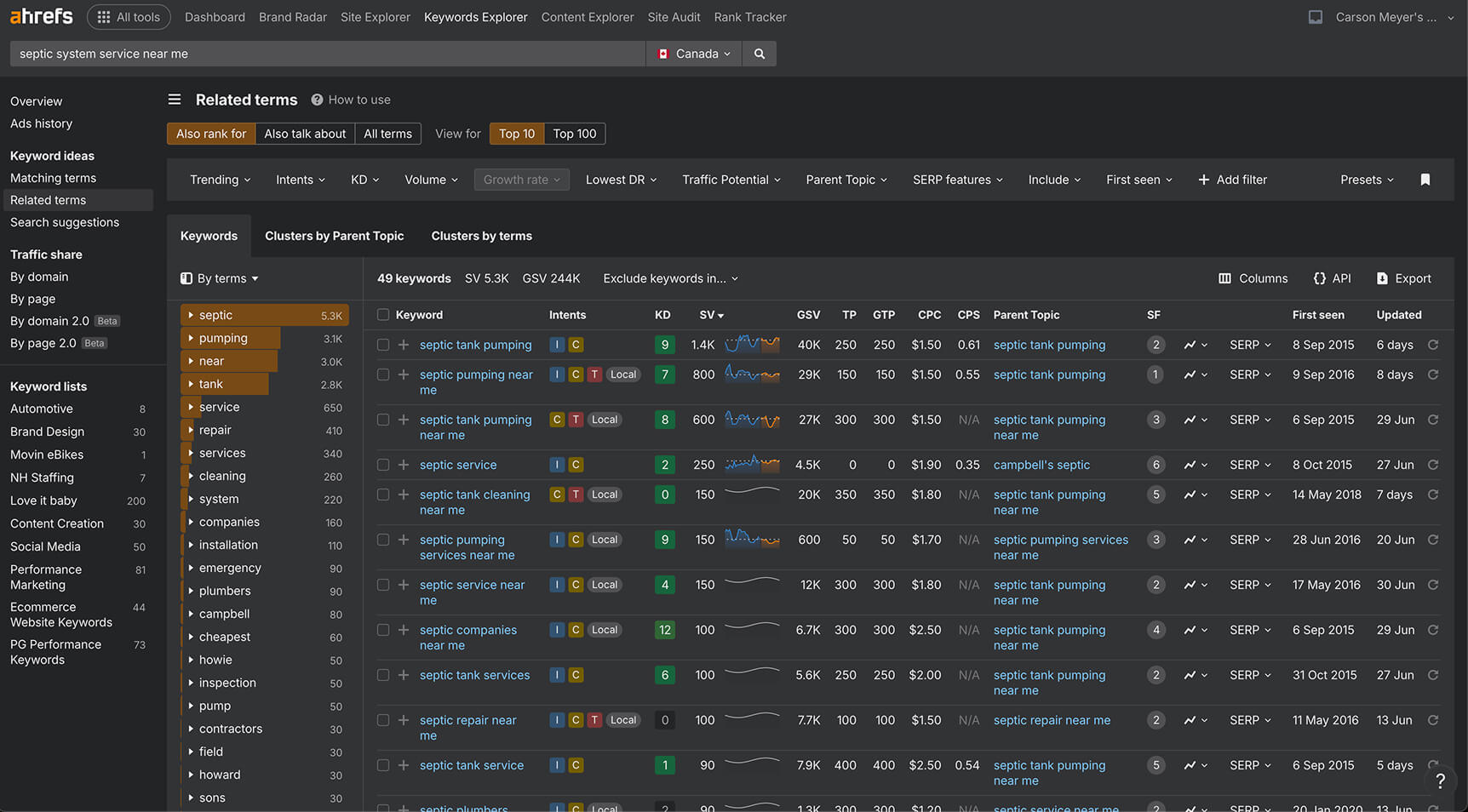Click the bookmark presets icon
The image size is (1468, 812).
point(1425,180)
